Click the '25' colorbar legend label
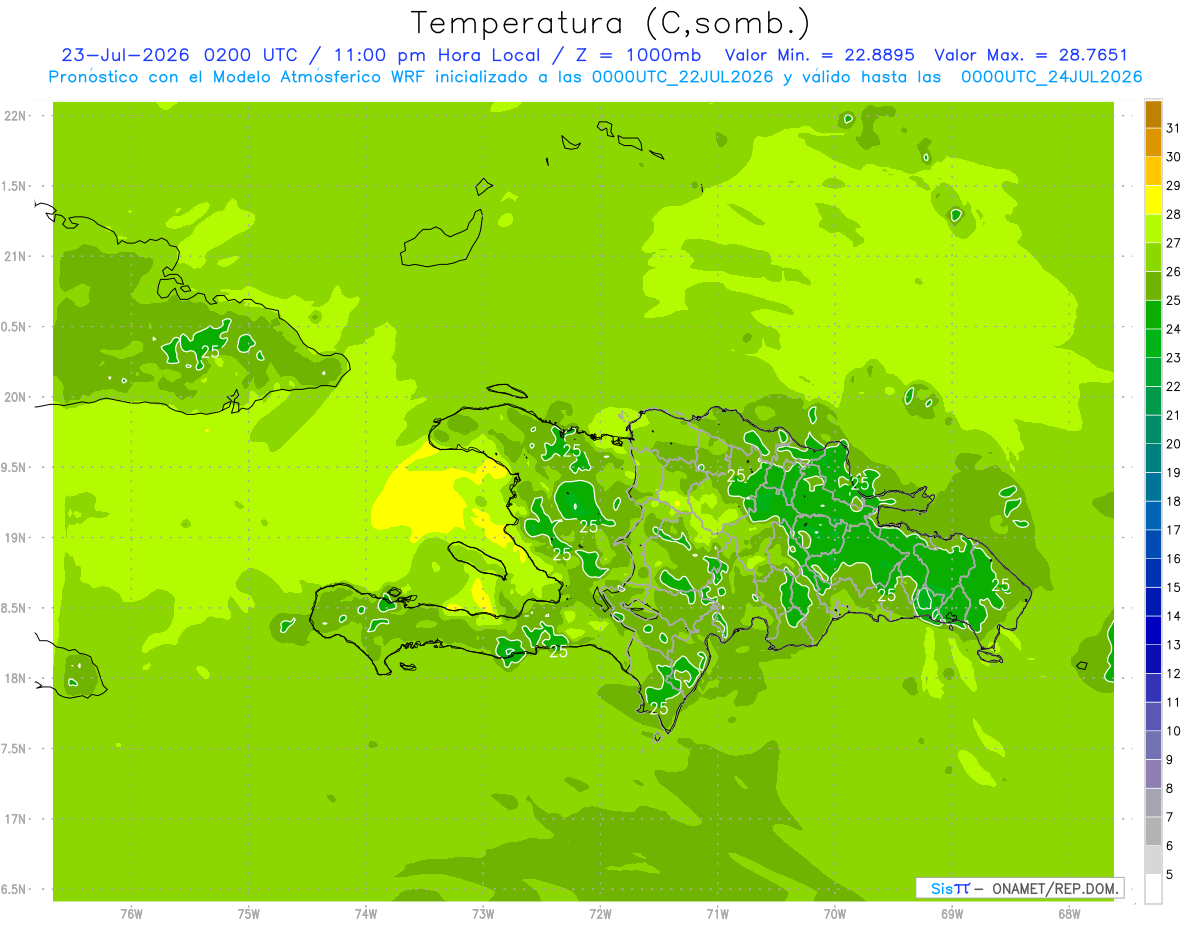Screen dimensions: 1200x927 (x=1174, y=300)
